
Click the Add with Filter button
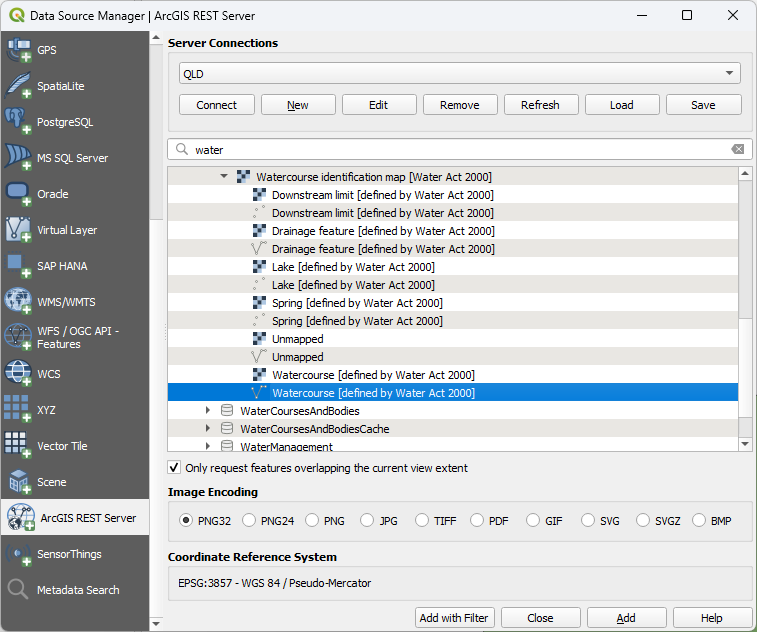(455, 618)
